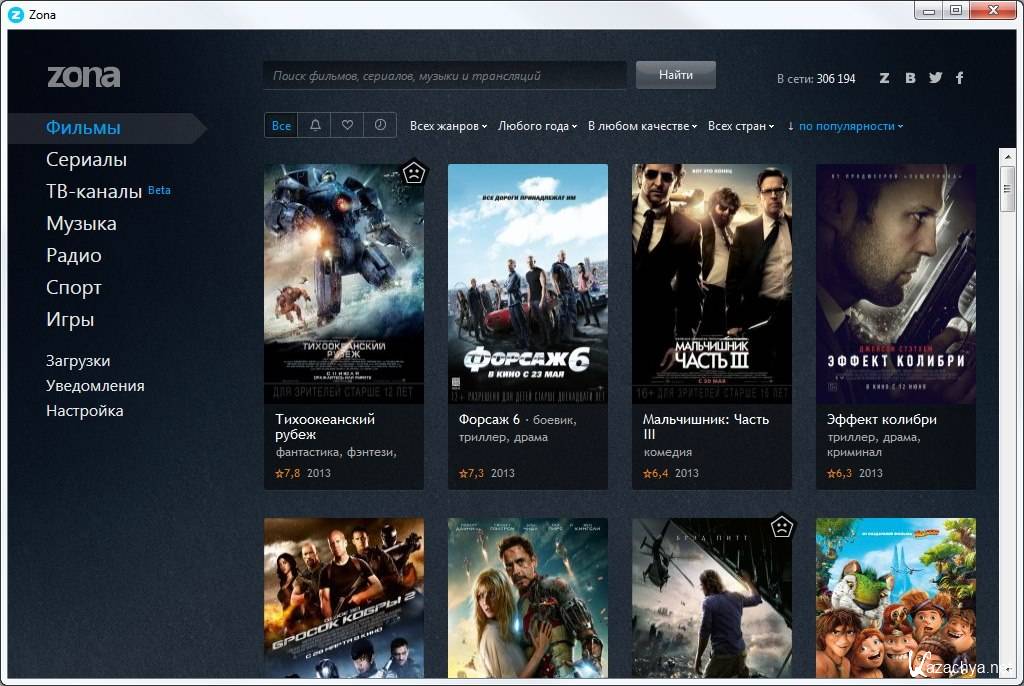Click the vertical scrollbar thumb
Screen dimensions: 1024x686
[x=1007, y=188]
